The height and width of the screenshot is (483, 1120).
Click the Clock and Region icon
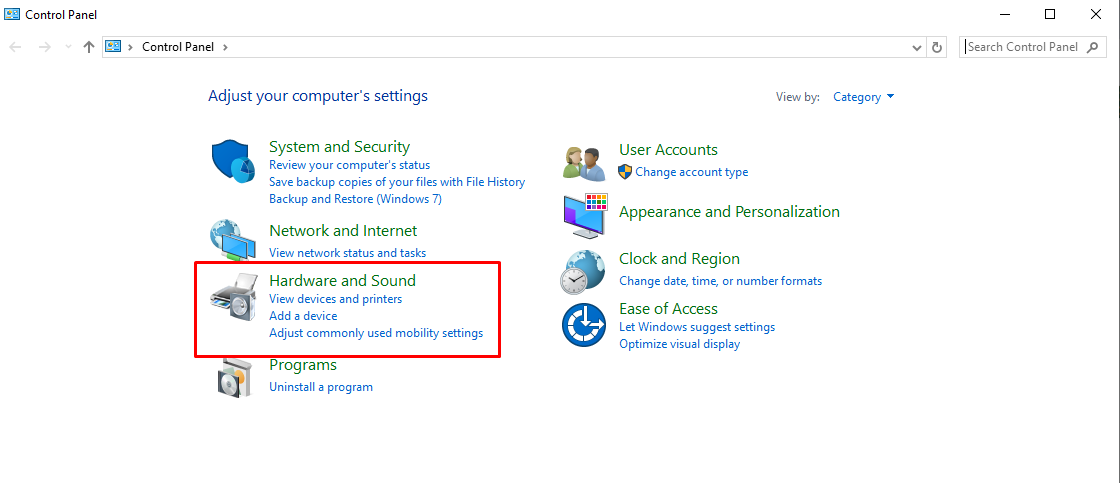584,271
